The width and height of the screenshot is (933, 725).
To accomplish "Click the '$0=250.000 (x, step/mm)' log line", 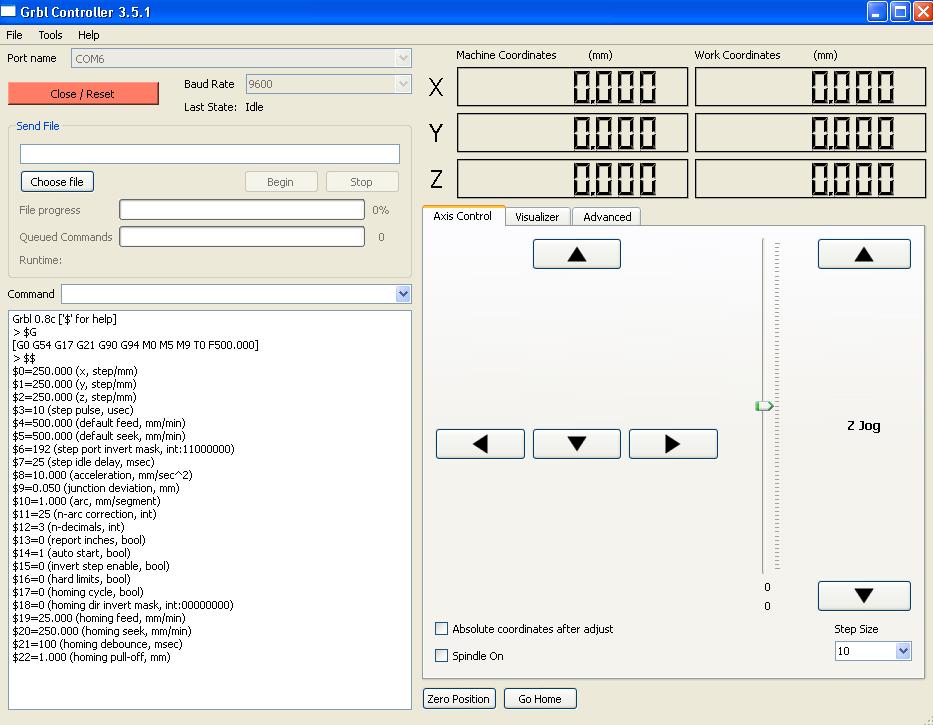I will coord(75,371).
